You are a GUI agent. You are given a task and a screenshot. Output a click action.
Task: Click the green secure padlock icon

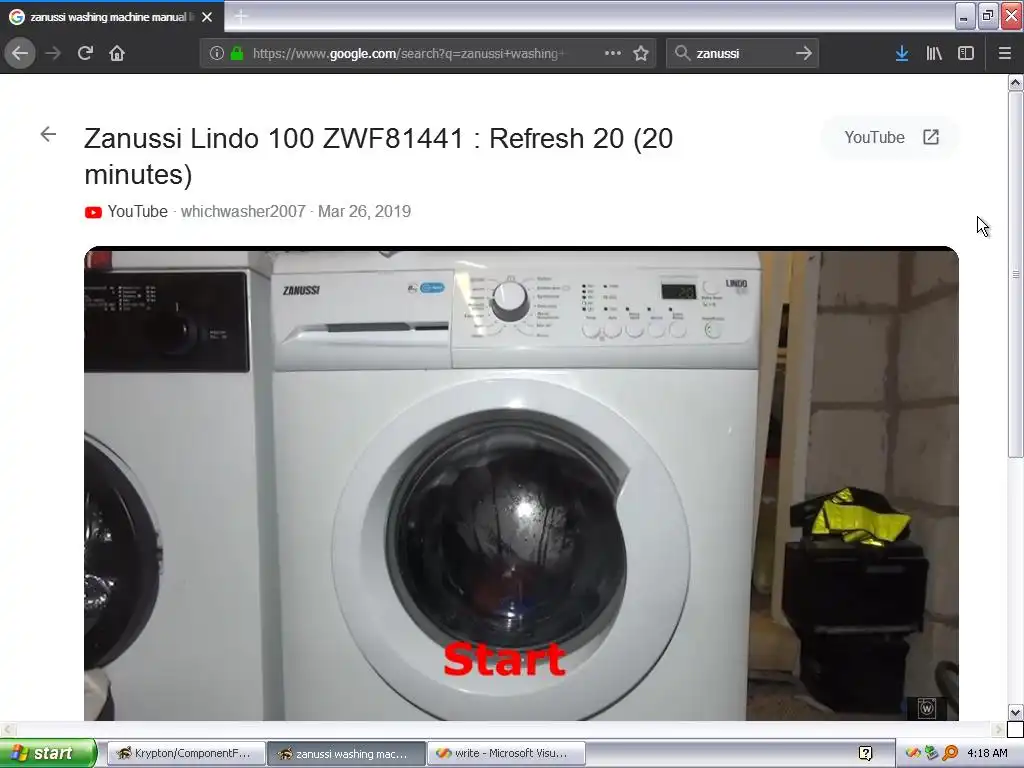237,54
